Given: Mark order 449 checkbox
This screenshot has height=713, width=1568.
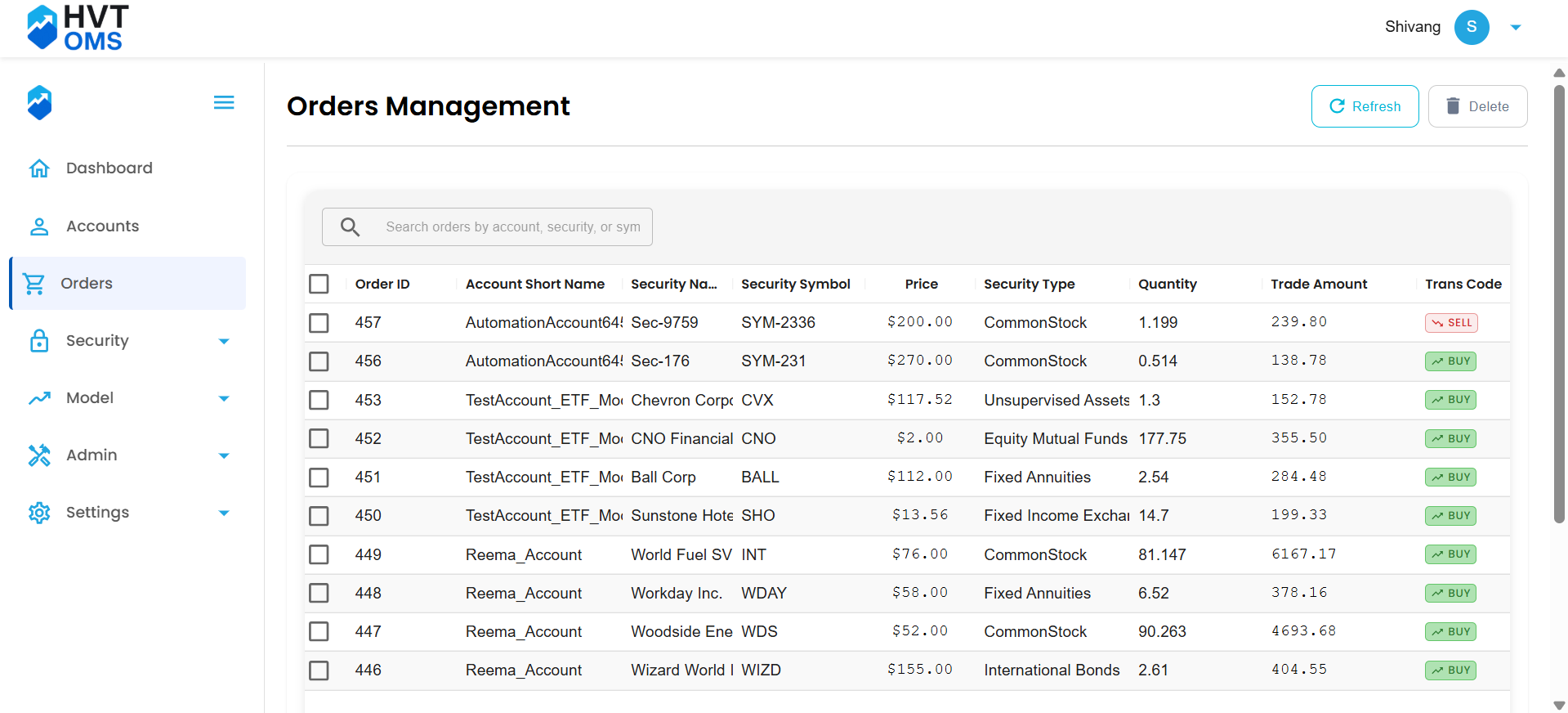Looking at the screenshot, I should pyautogui.click(x=319, y=555).
